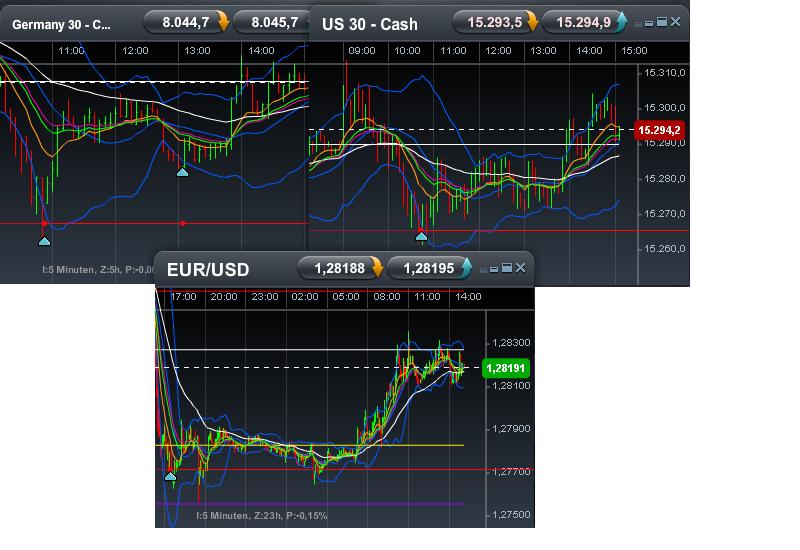
Task: Click the 15.270,0 price axis label
Action: click(664, 214)
